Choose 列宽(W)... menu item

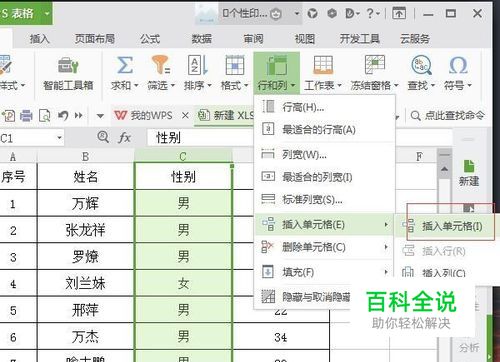tap(324, 154)
